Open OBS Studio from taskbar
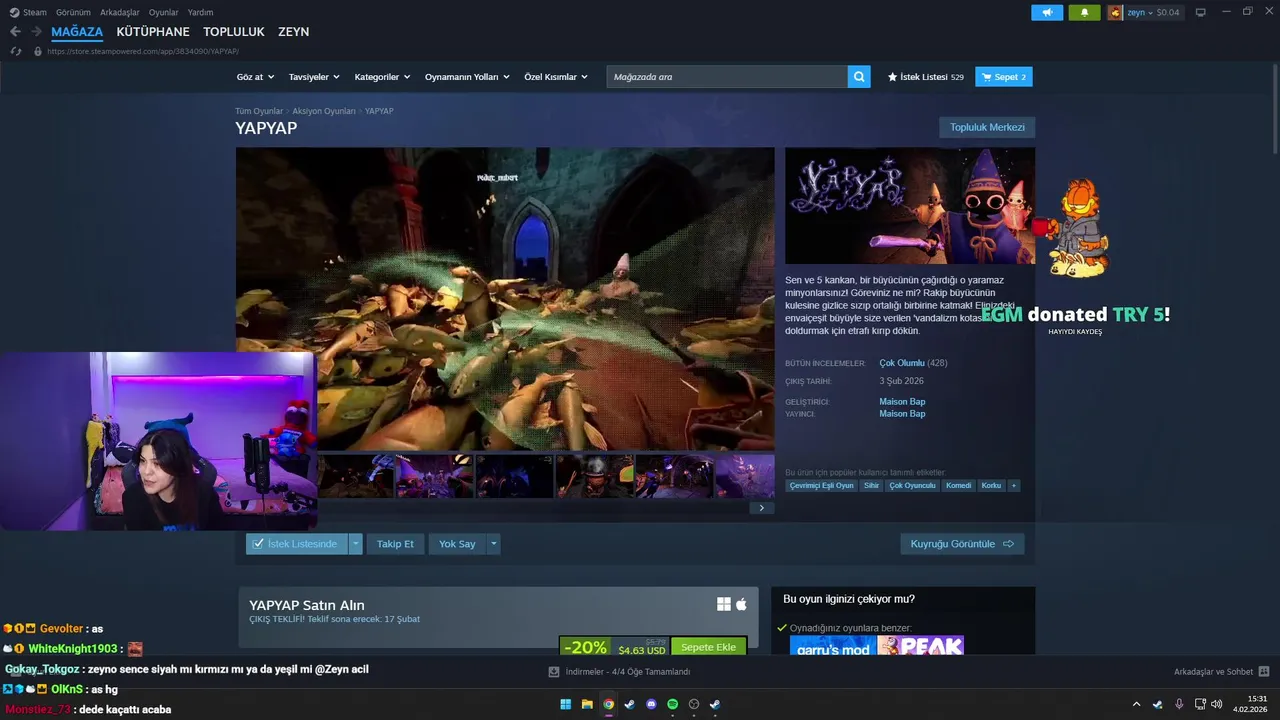The width and height of the screenshot is (1280, 720). click(694, 704)
